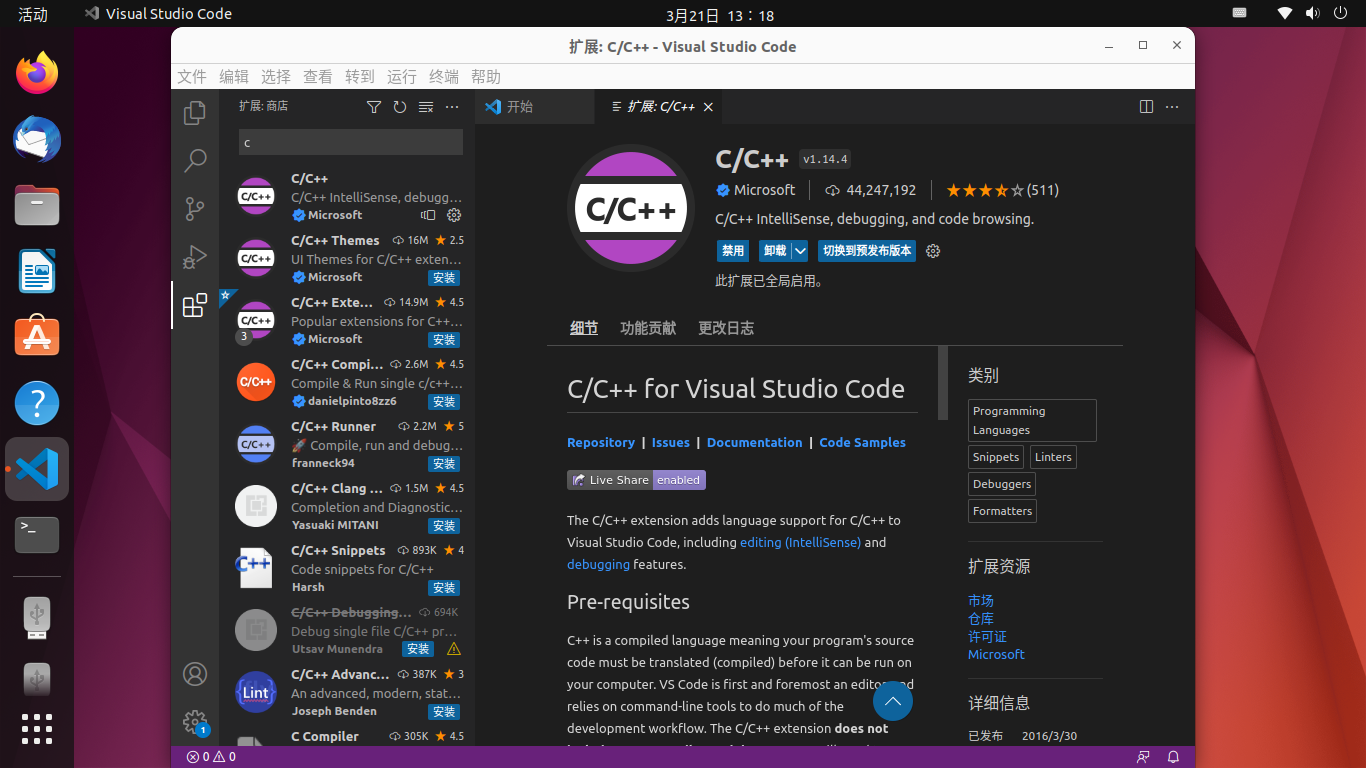This screenshot has height=768, width=1366.
Task: Click the scroll-to-top round button
Action: click(x=893, y=700)
